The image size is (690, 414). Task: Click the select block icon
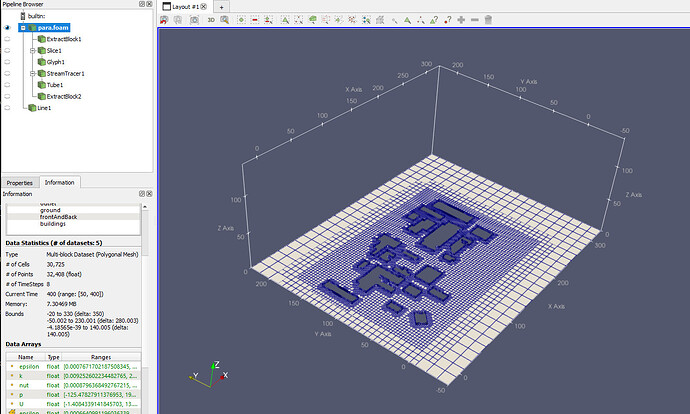tap(312, 20)
